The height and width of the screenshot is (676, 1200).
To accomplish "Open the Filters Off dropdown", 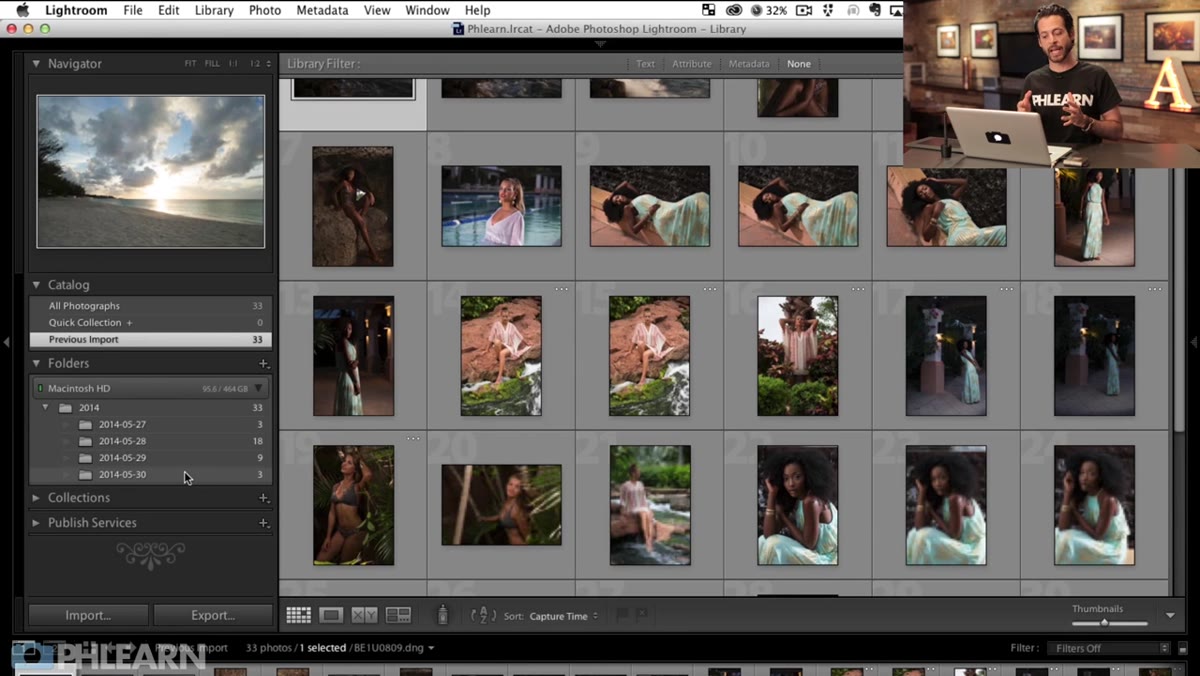I will pyautogui.click(x=1108, y=648).
